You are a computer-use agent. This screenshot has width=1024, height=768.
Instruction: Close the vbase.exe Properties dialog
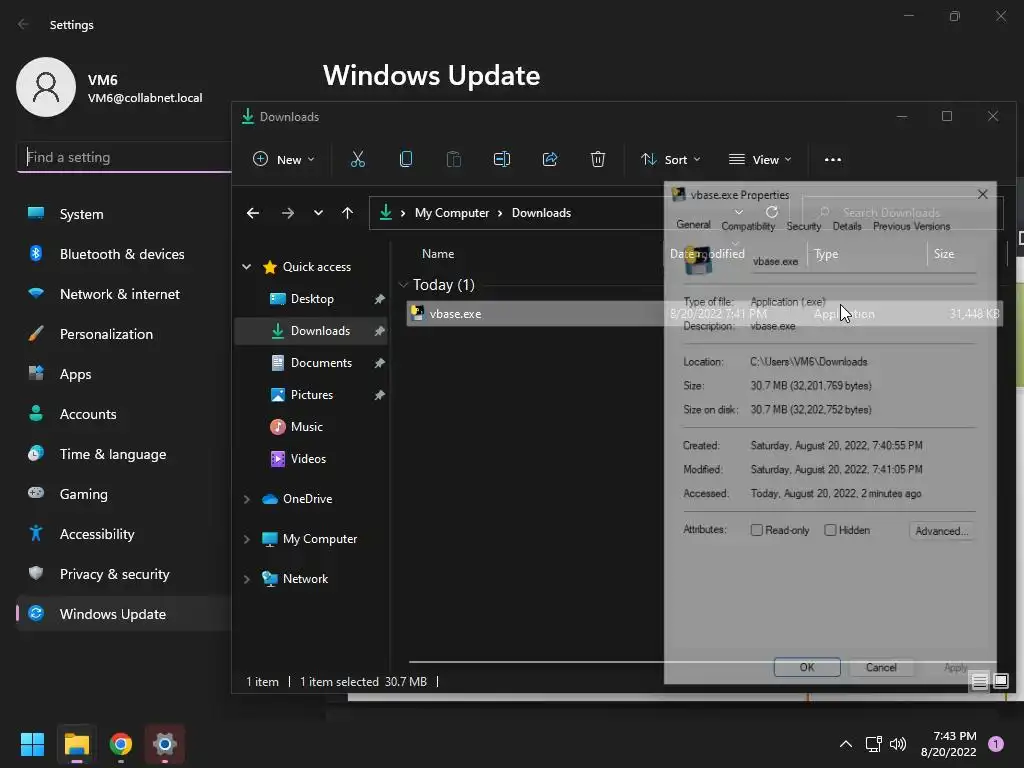point(982,194)
